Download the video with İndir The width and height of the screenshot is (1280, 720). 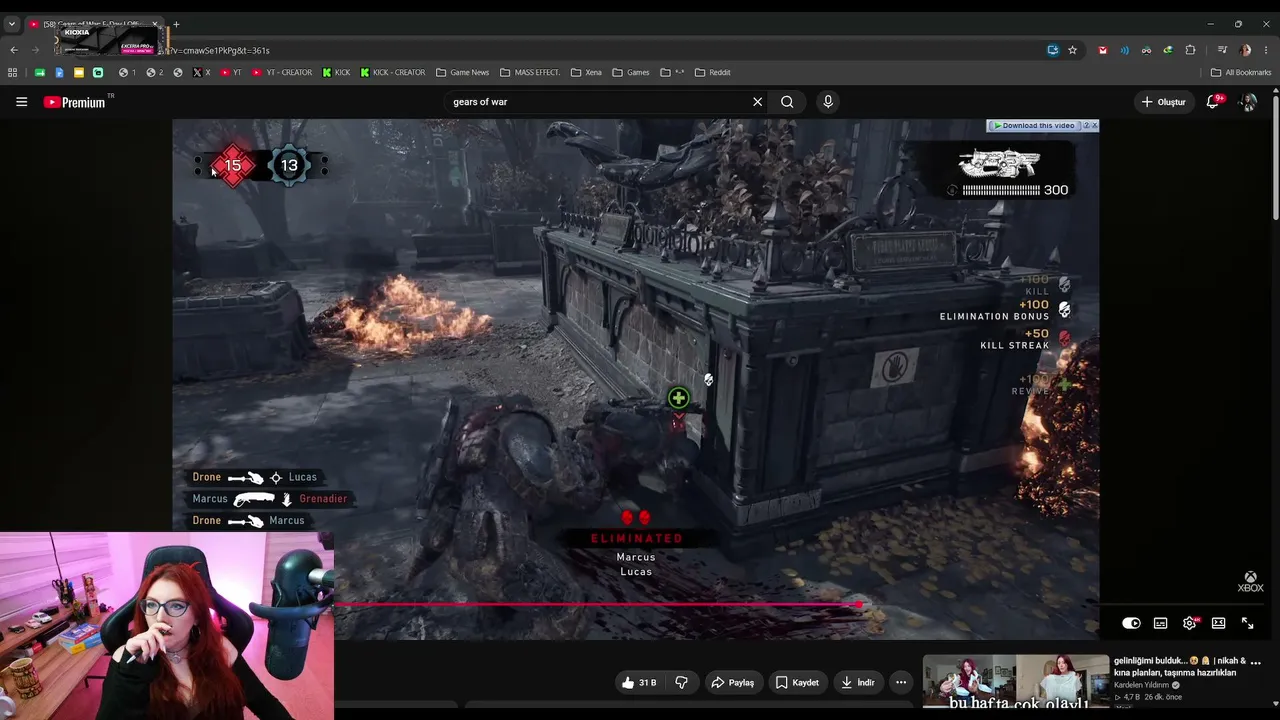click(858, 682)
